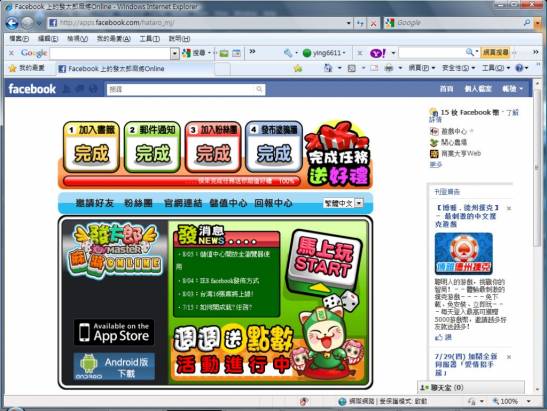This screenshot has height=411, width=547.
Task: Click the favorites star icon
Action: tap(13, 68)
